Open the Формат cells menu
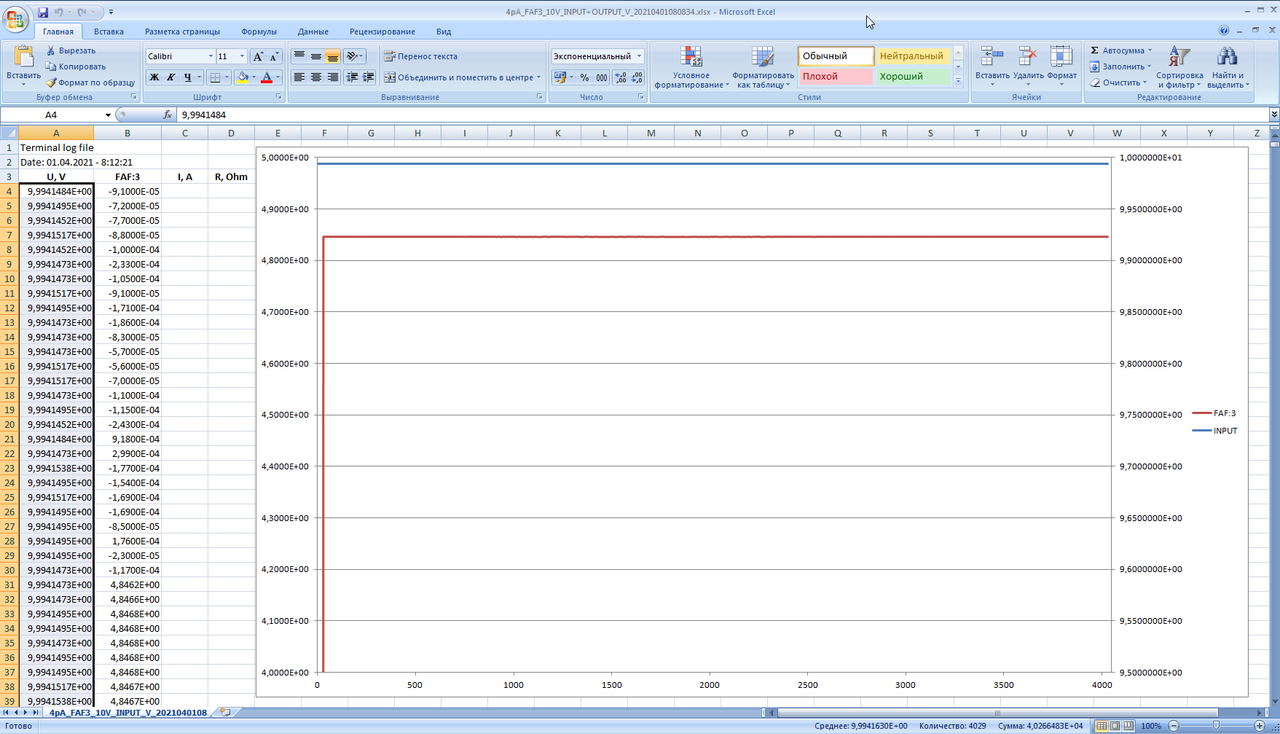 pyautogui.click(x=1062, y=63)
